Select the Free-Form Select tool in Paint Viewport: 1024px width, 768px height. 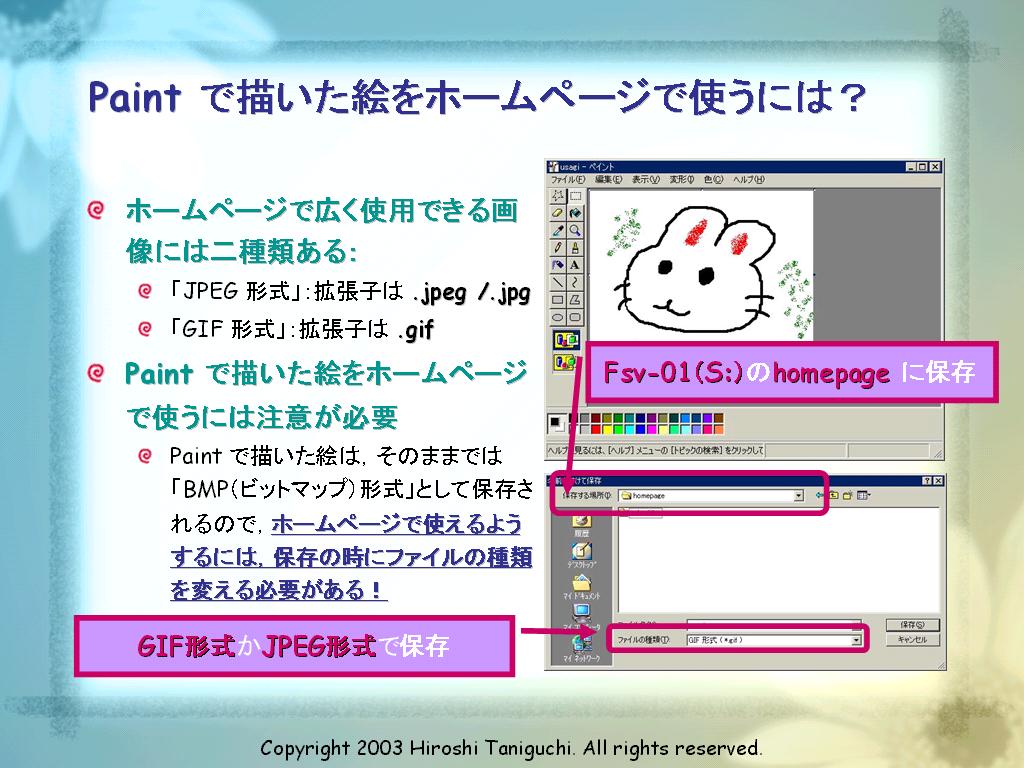[x=558, y=195]
